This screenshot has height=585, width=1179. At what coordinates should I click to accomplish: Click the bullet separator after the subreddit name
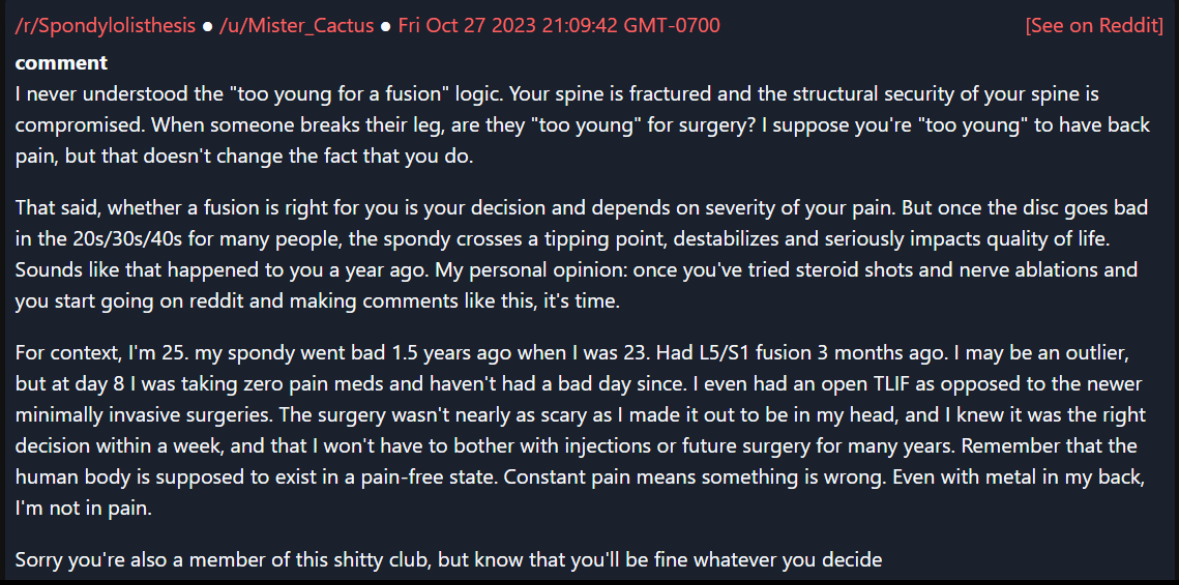coord(208,26)
